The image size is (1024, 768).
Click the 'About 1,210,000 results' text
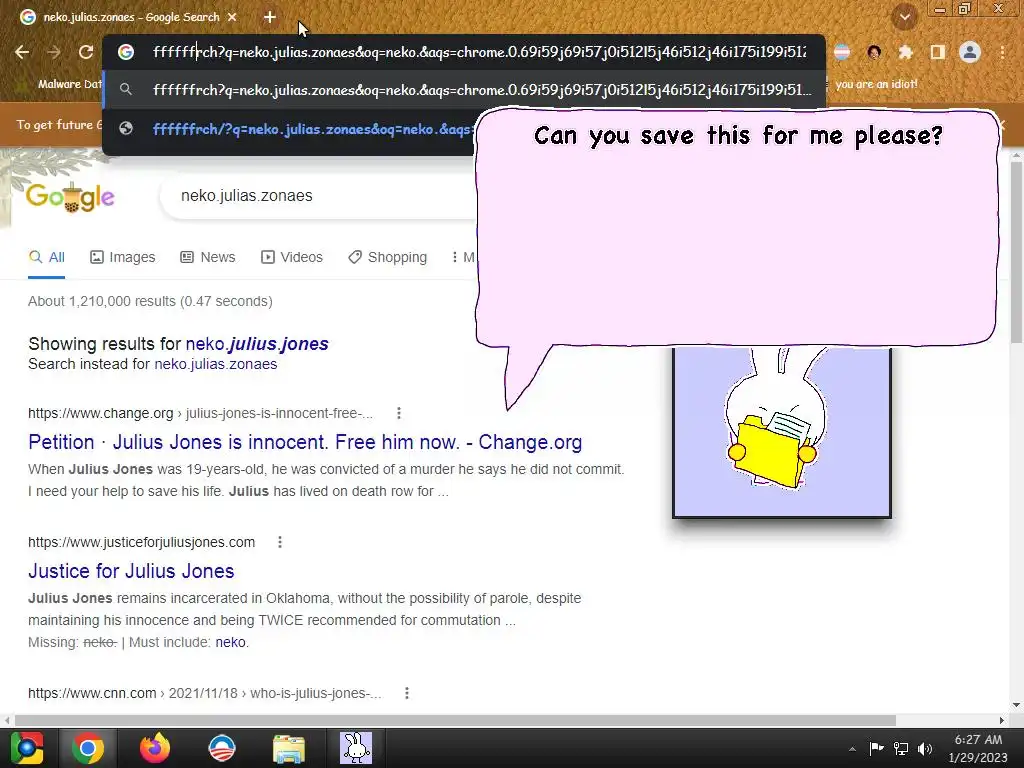(x=150, y=302)
